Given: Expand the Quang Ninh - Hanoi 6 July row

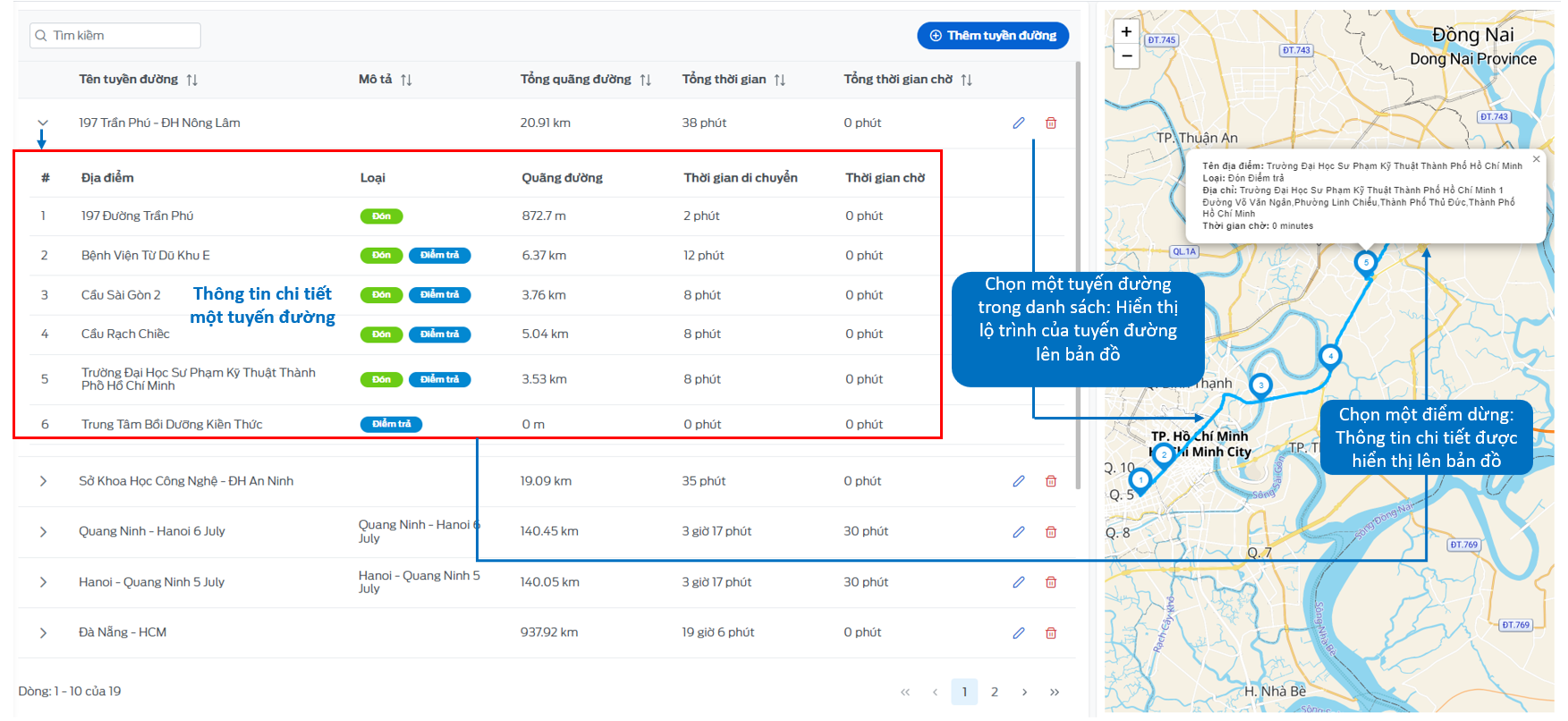Looking at the screenshot, I should [x=43, y=531].
